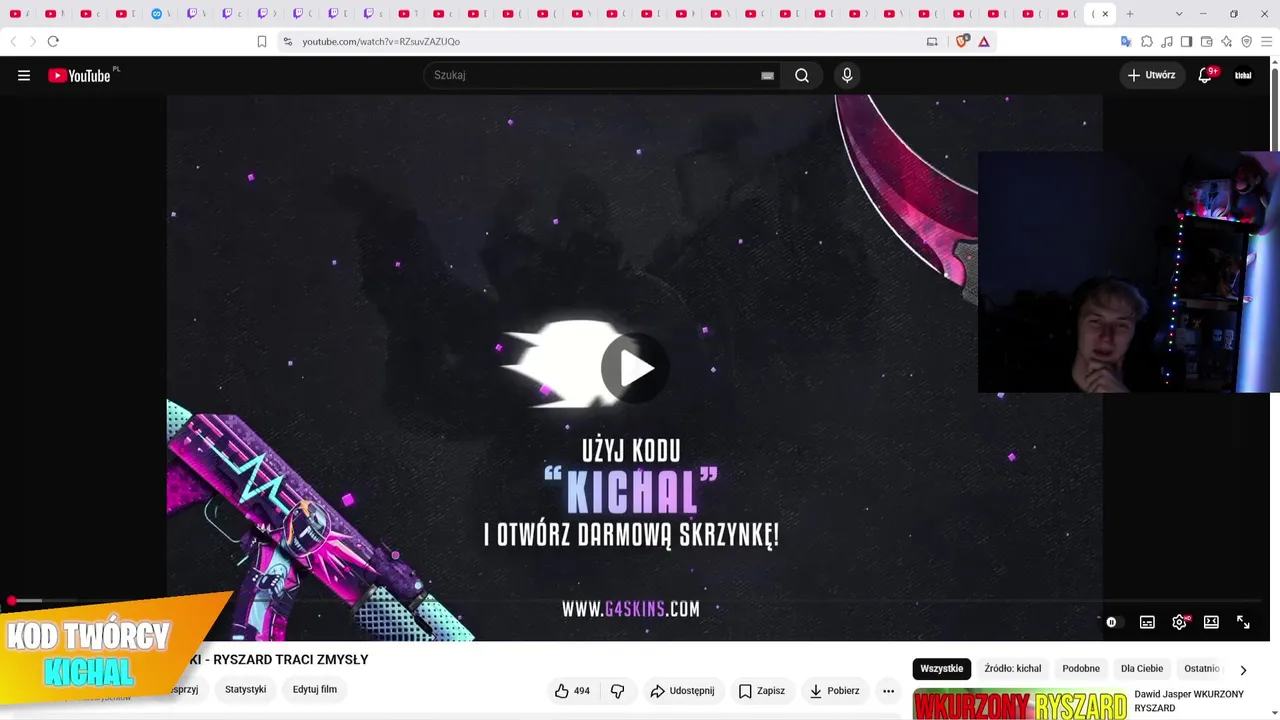Open the on-screen keyboard in search box
The image size is (1280, 720).
767,75
